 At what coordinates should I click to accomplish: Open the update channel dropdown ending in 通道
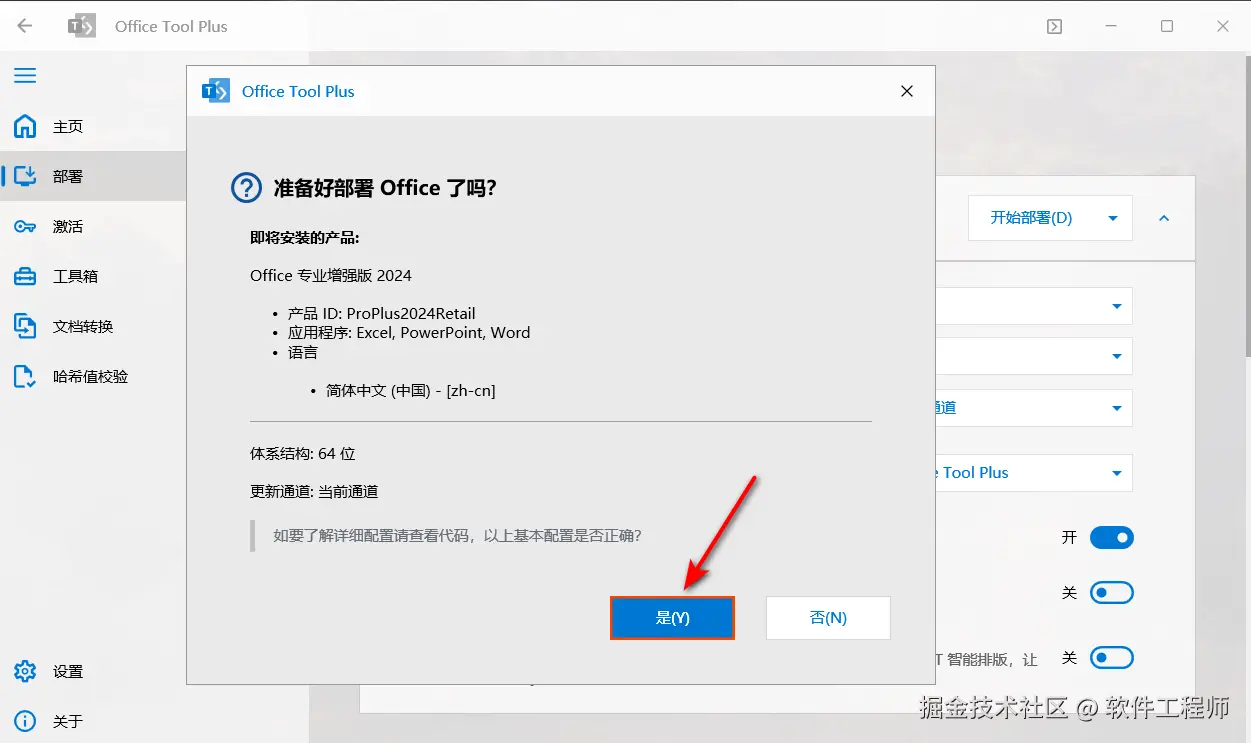1034,408
